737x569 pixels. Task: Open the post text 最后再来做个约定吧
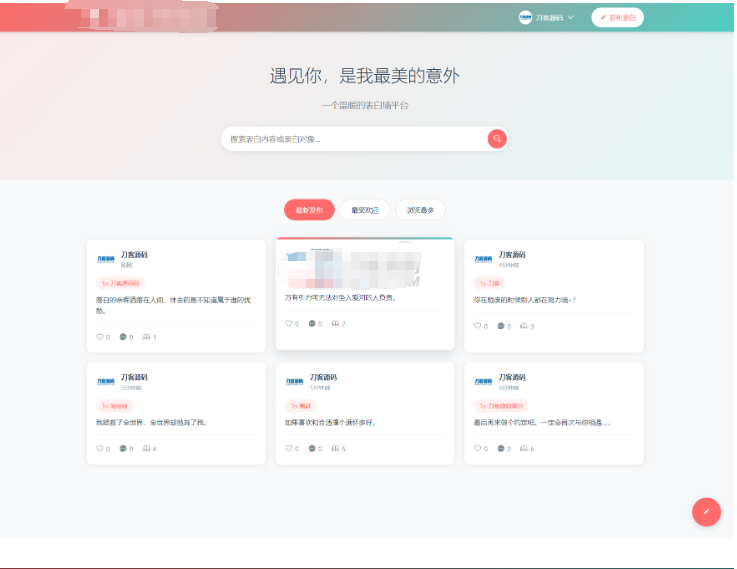pos(542,422)
